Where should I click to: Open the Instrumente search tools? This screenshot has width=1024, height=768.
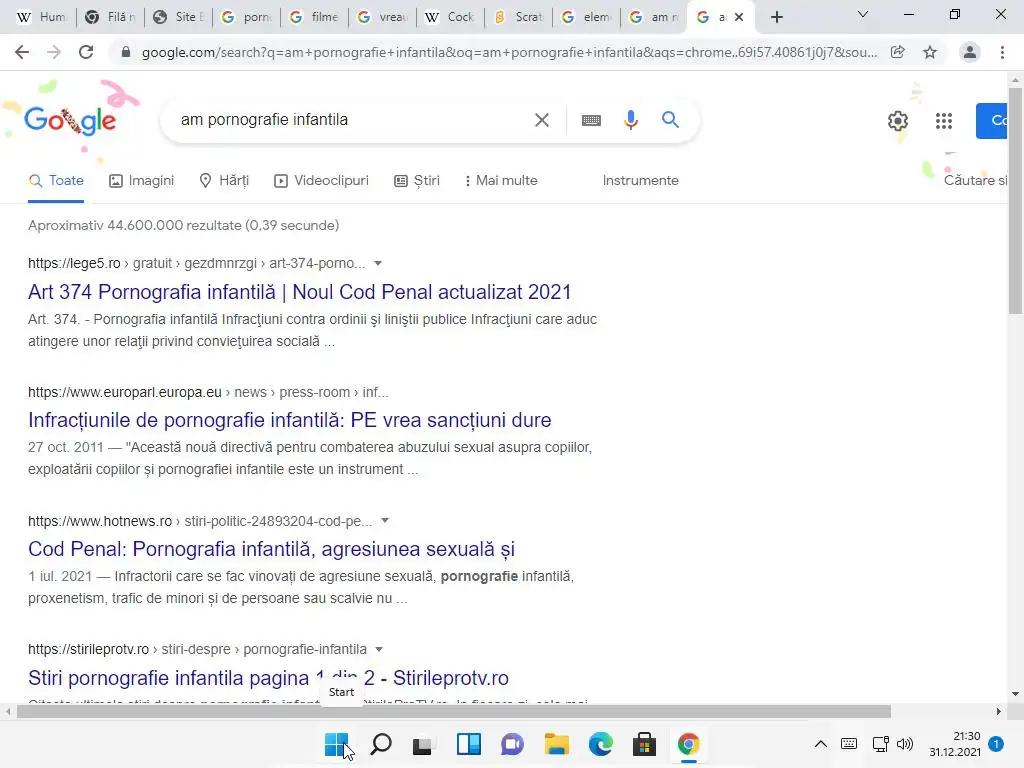tap(641, 181)
